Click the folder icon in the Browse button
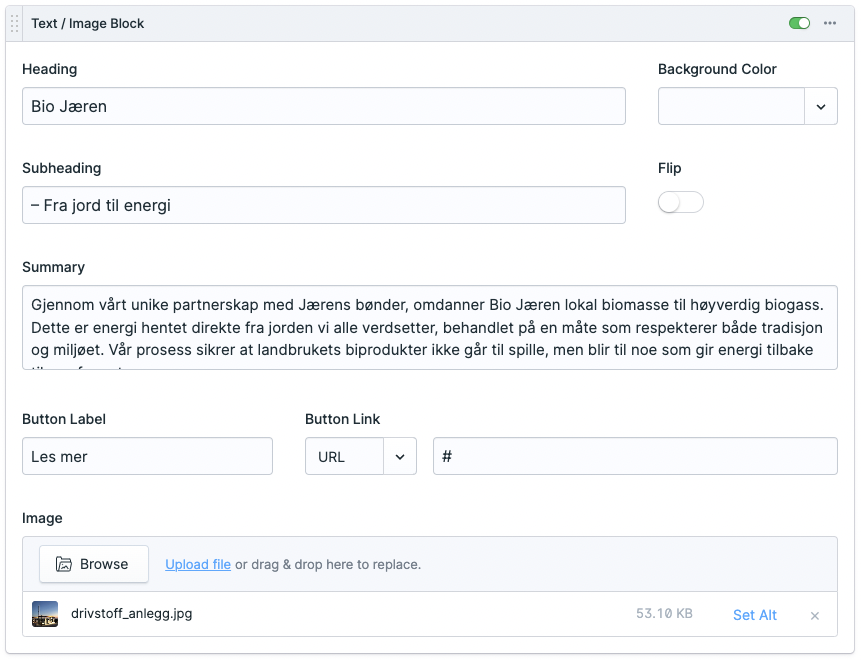The image size is (861, 660). (64, 564)
